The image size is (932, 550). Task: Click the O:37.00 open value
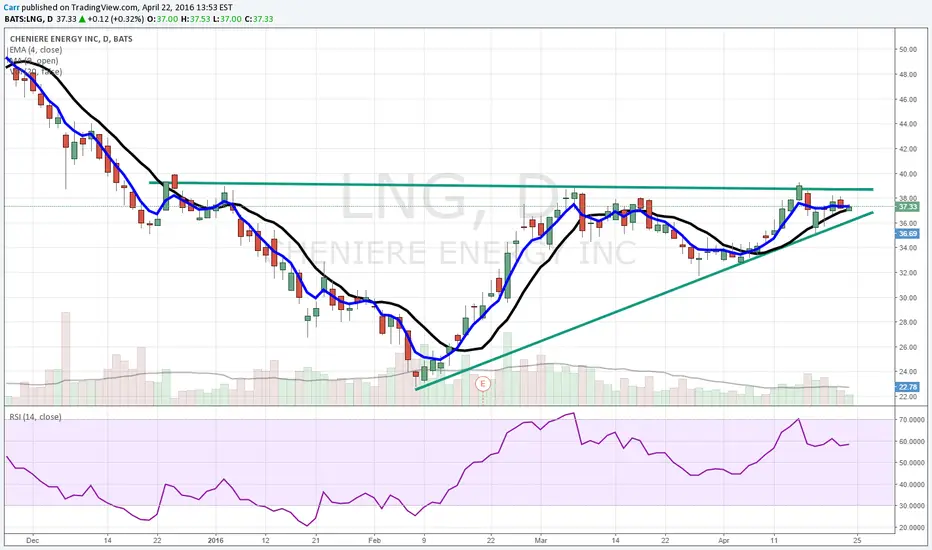coord(162,19)
